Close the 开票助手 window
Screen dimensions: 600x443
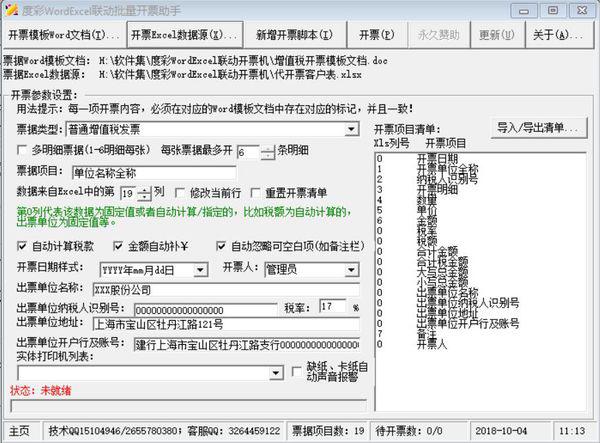tap(582, 11)
